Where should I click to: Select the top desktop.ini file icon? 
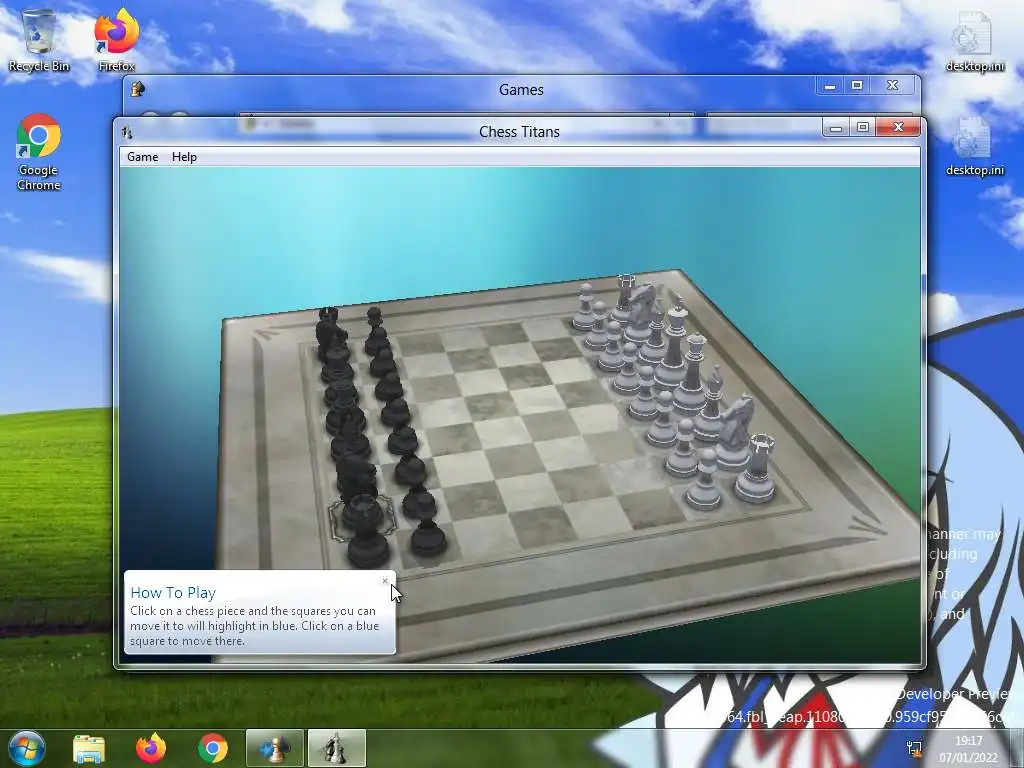[x=974, y=40]
